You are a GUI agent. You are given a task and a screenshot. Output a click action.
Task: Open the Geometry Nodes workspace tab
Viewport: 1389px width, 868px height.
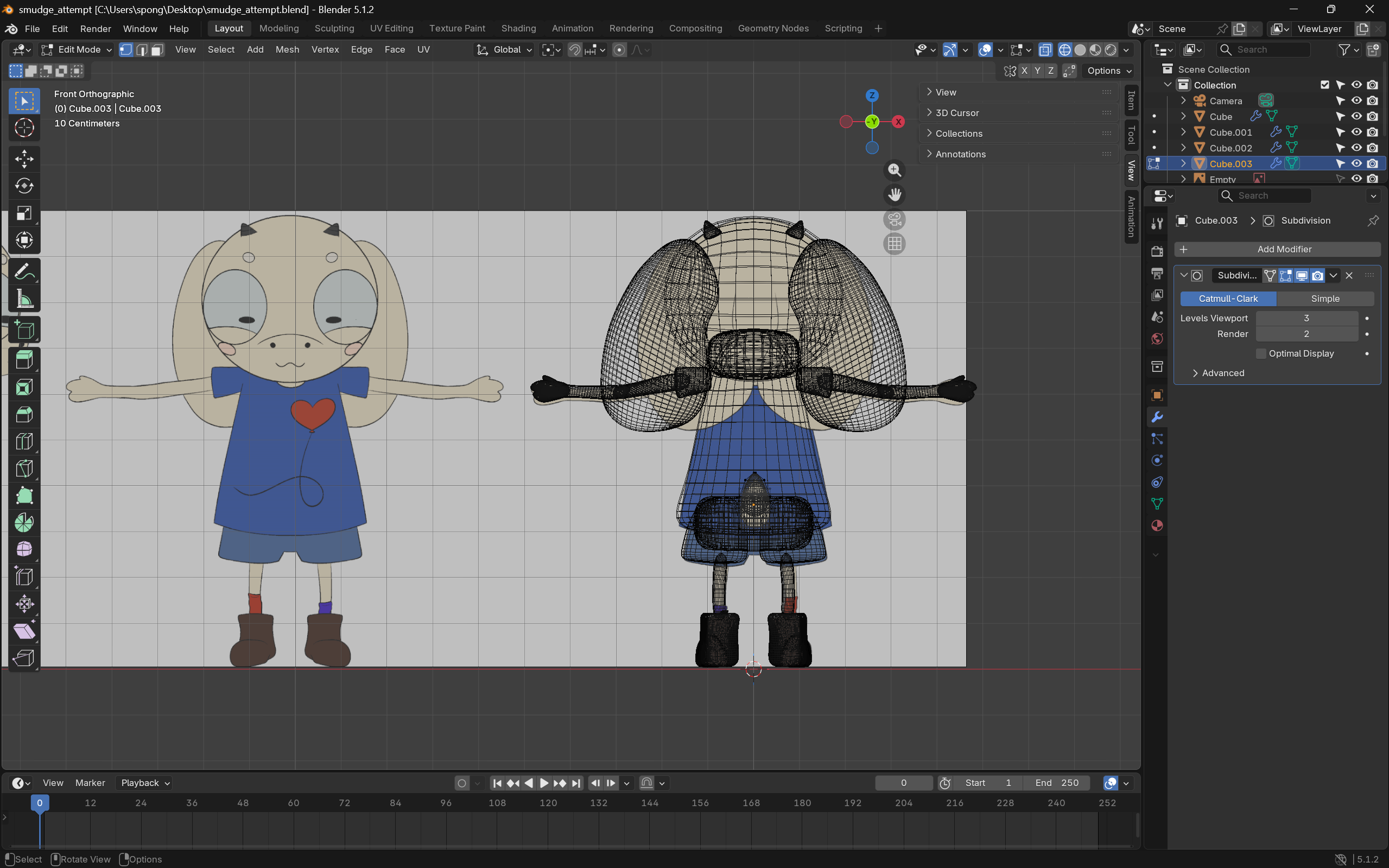pos(773,29)
